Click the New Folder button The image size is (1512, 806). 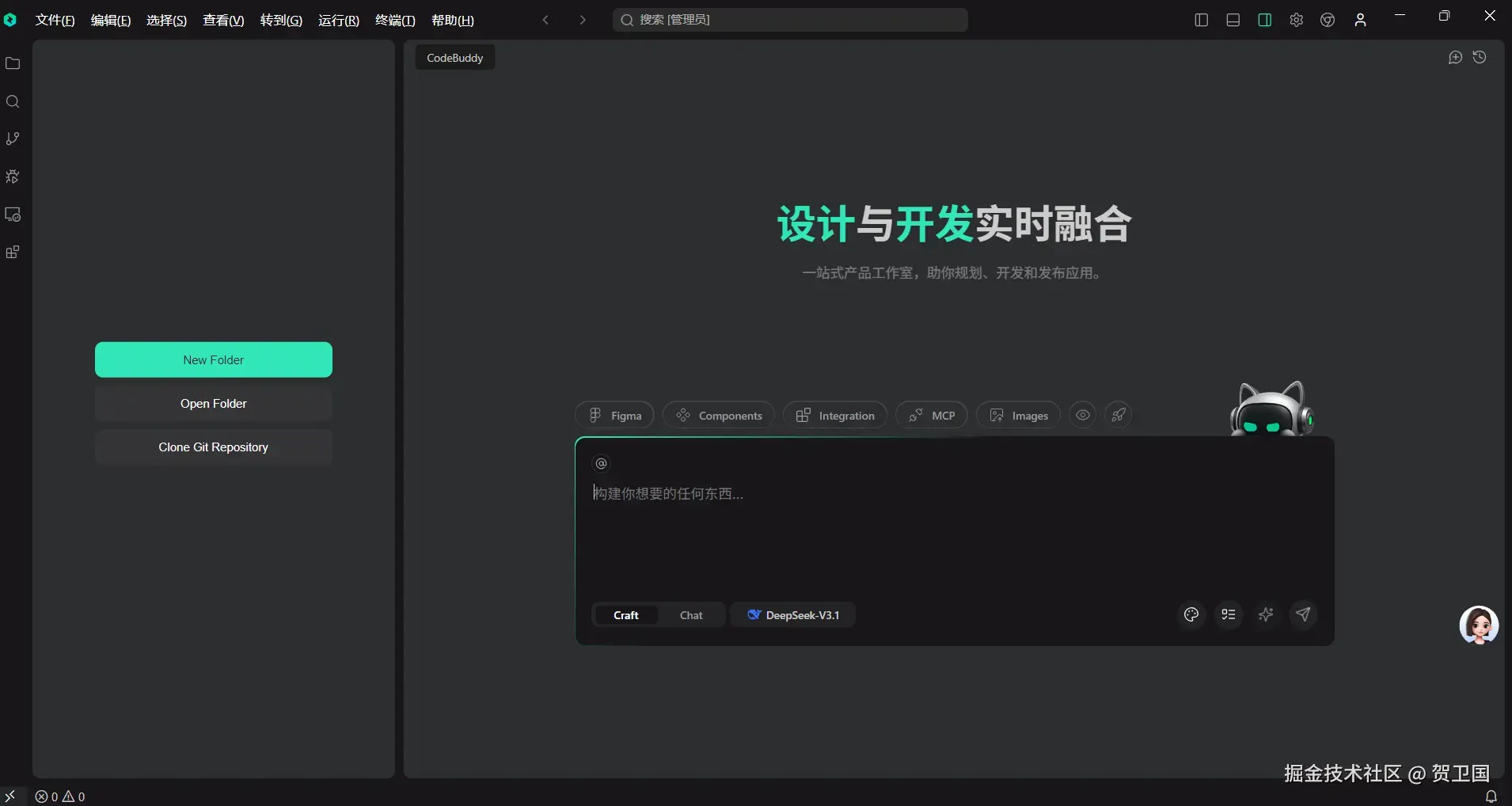coord(214,359)
